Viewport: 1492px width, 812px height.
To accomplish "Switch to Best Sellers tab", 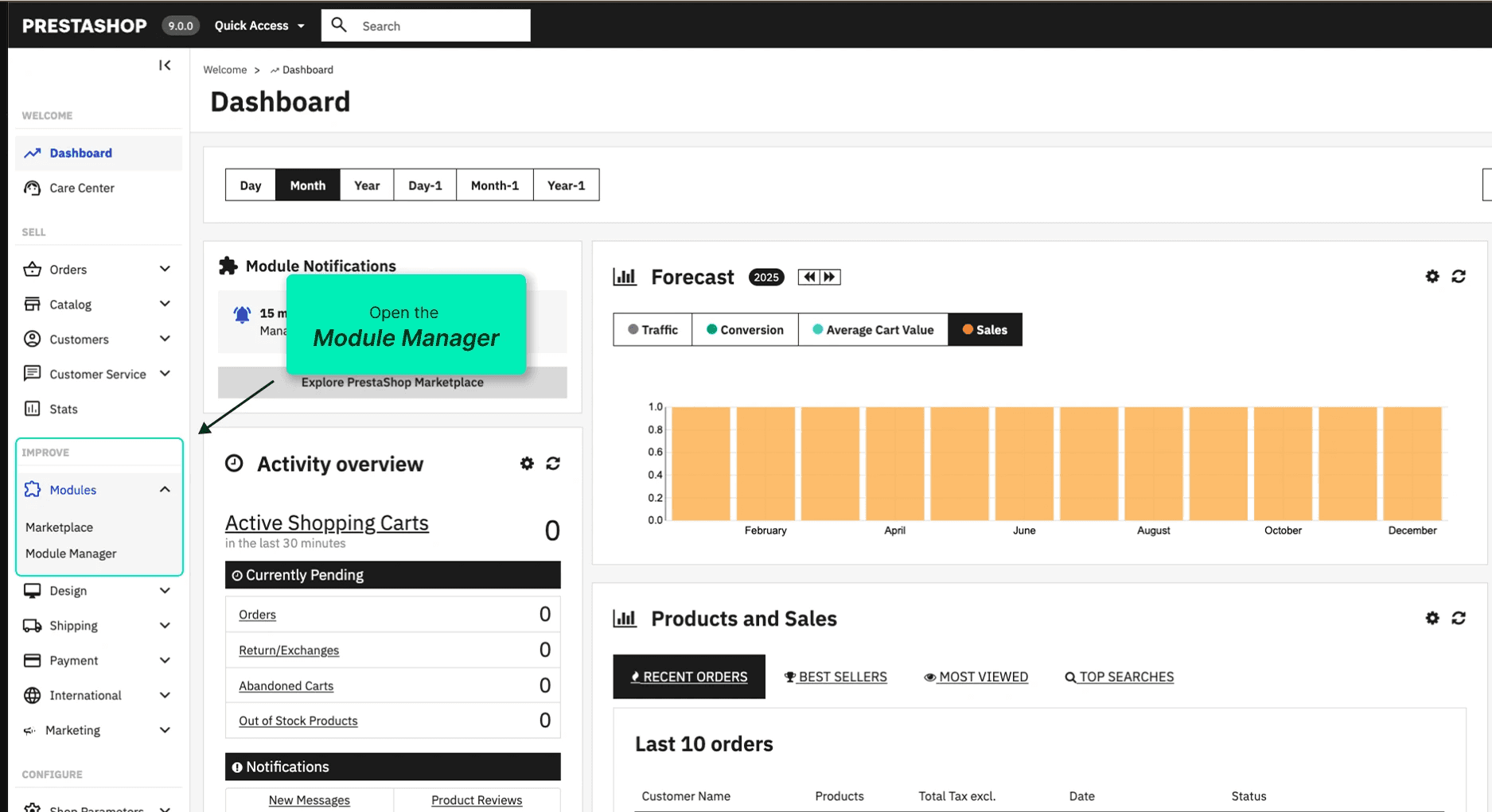I will pos(836,677).
